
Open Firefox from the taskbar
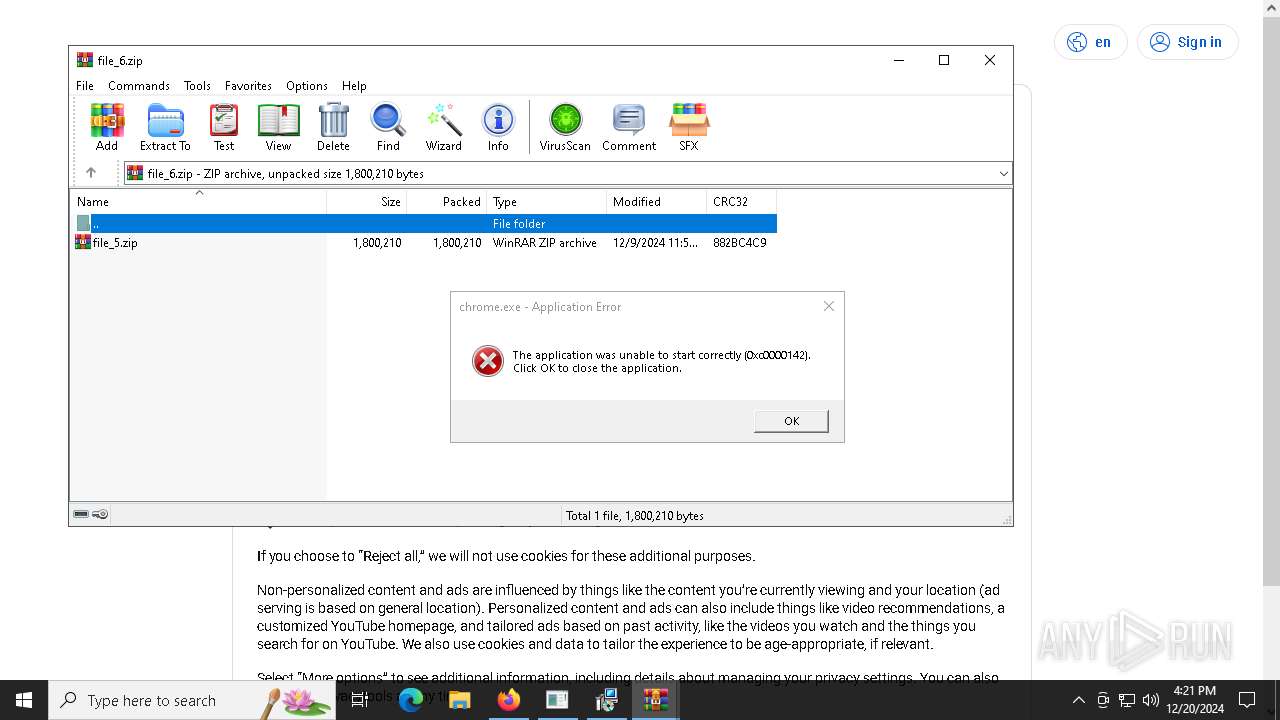point(508,700)
